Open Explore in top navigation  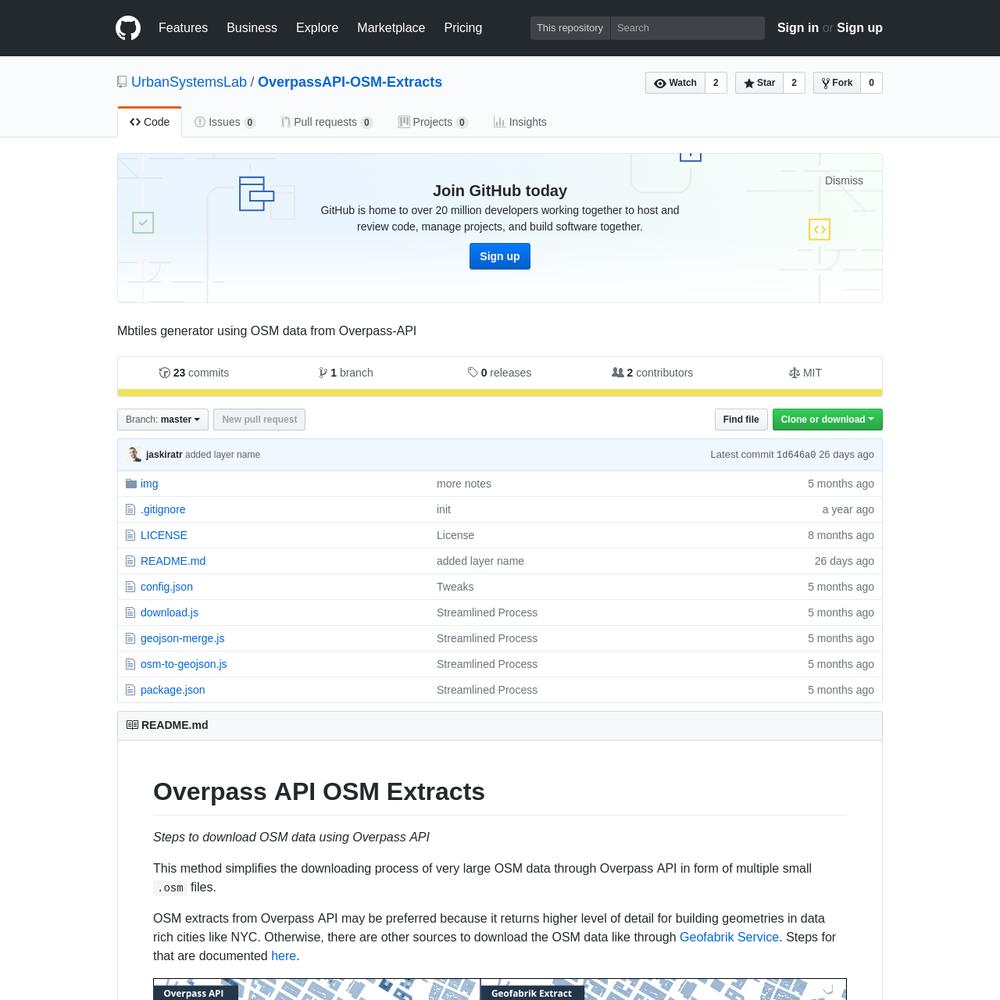click(x=317, y=28)
